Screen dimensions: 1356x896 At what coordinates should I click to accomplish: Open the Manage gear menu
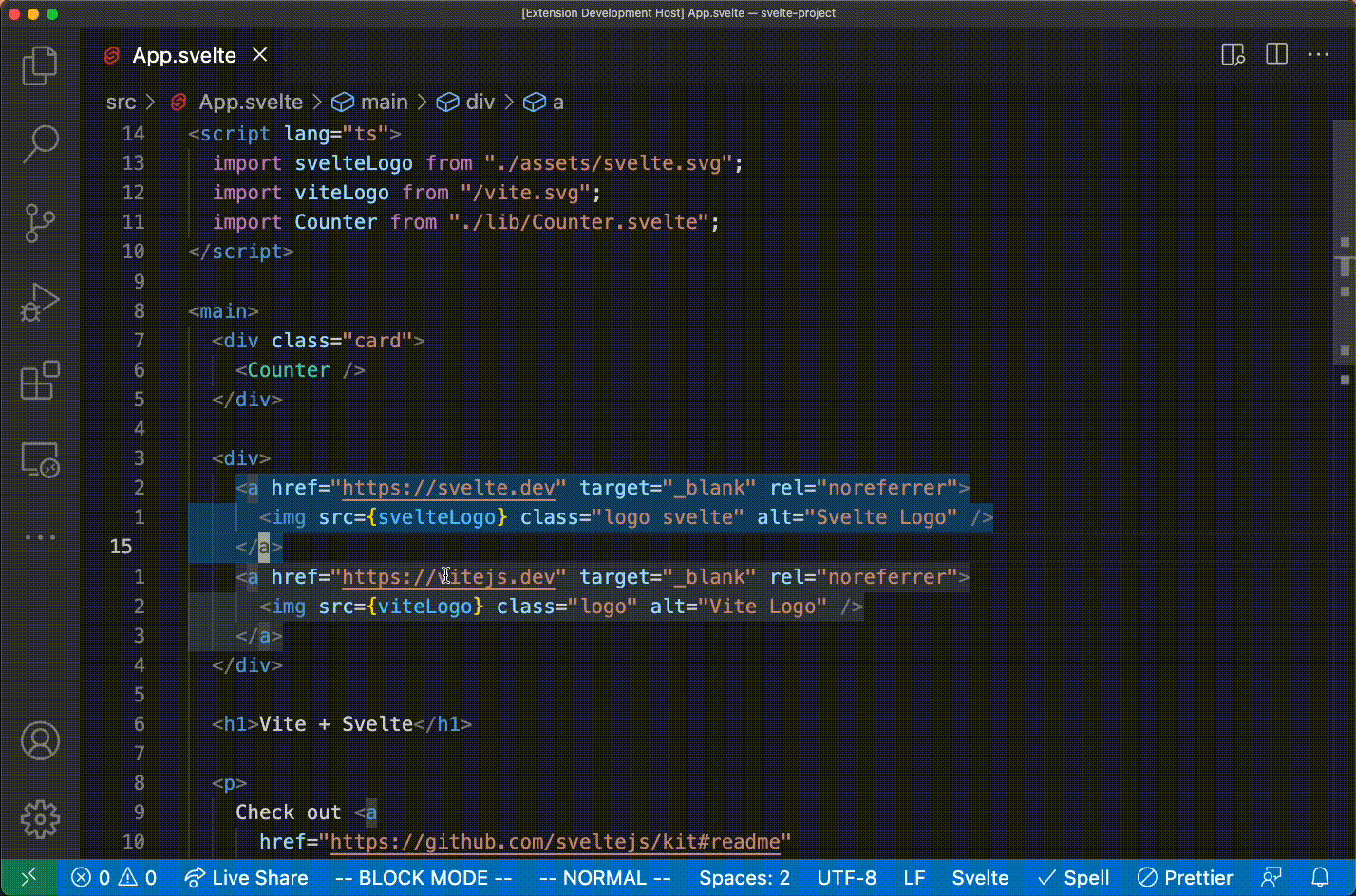pos(40,819)
